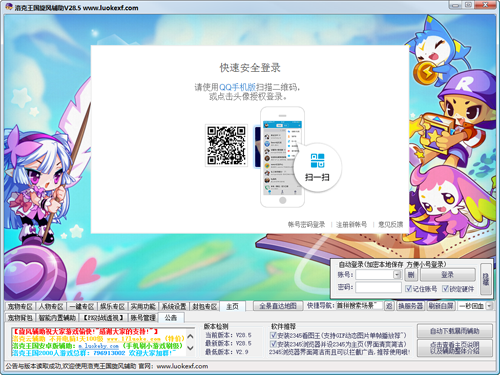Open the QQ手机版 link

point(237,87)
